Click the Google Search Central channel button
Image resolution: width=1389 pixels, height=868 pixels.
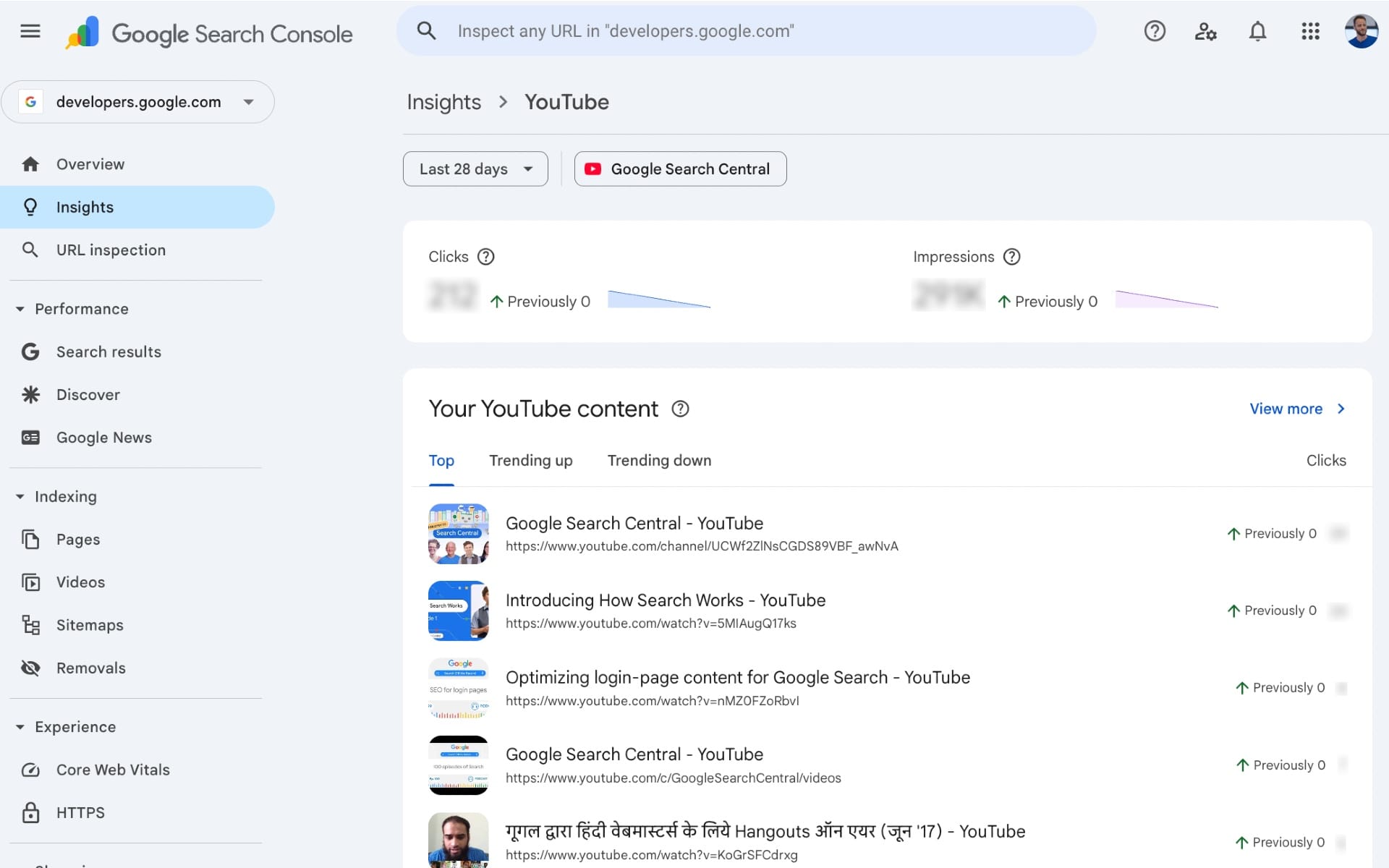pyautogui.click(x=679, y=169)
